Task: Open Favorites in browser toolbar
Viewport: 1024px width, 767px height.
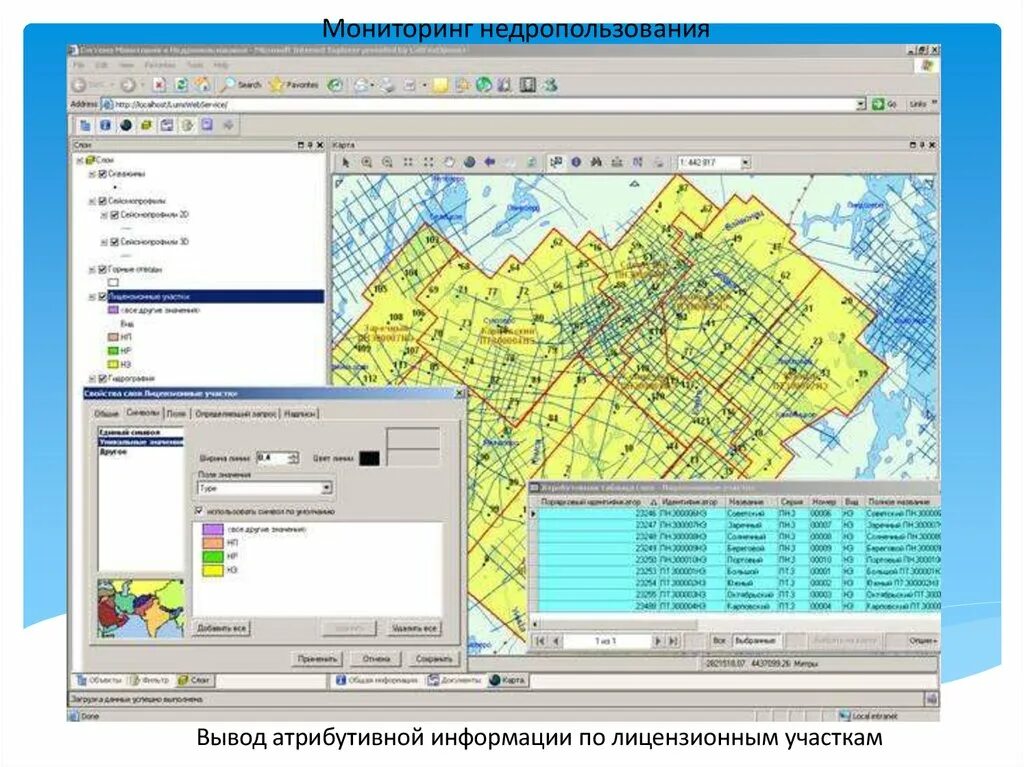Action: pyautogui.click(x=294, y=85)
